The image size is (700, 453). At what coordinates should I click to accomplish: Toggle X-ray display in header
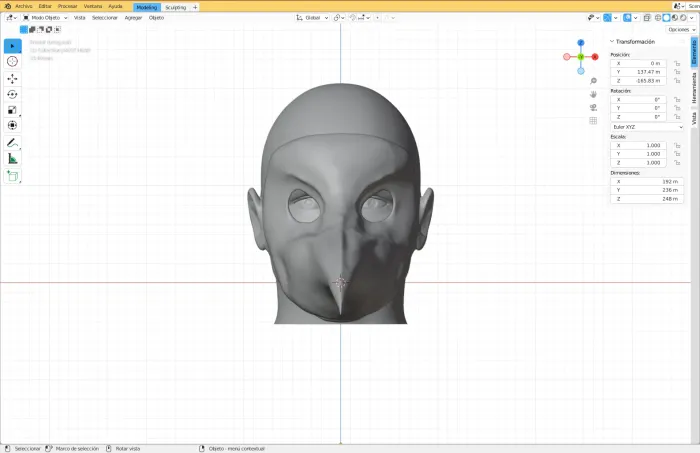[x=647, y=18]
